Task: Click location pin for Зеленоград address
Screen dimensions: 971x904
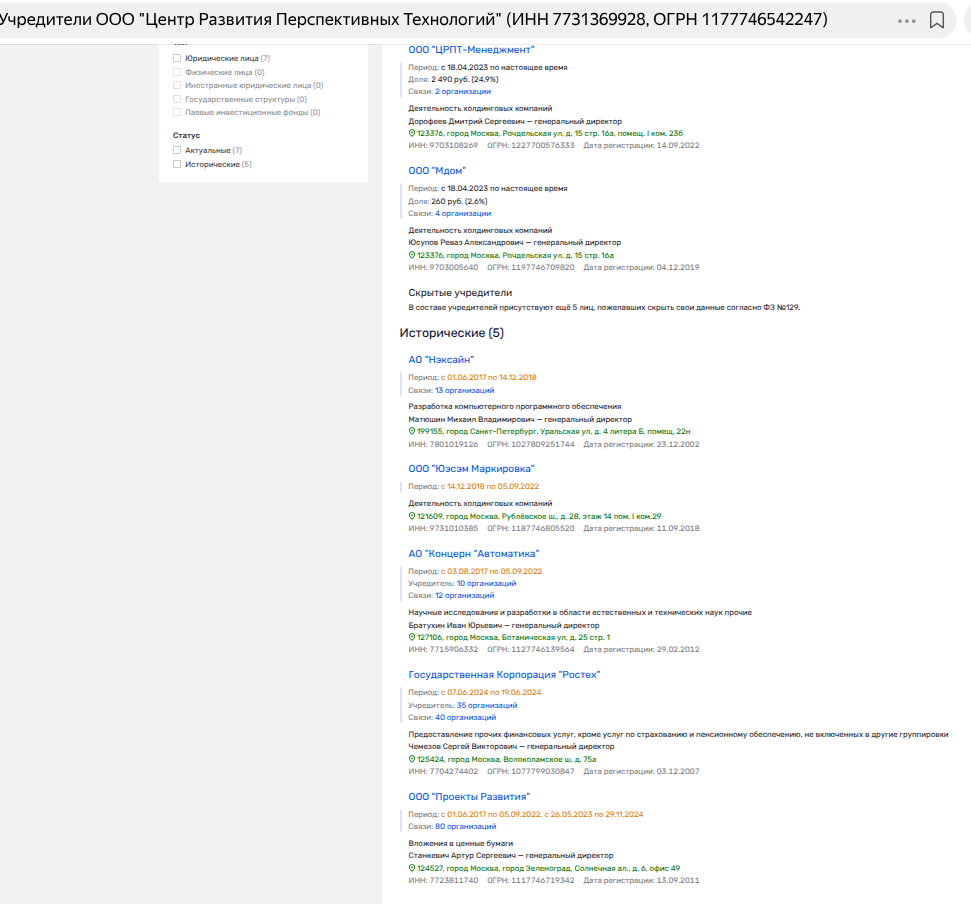Action: (412, 868)
